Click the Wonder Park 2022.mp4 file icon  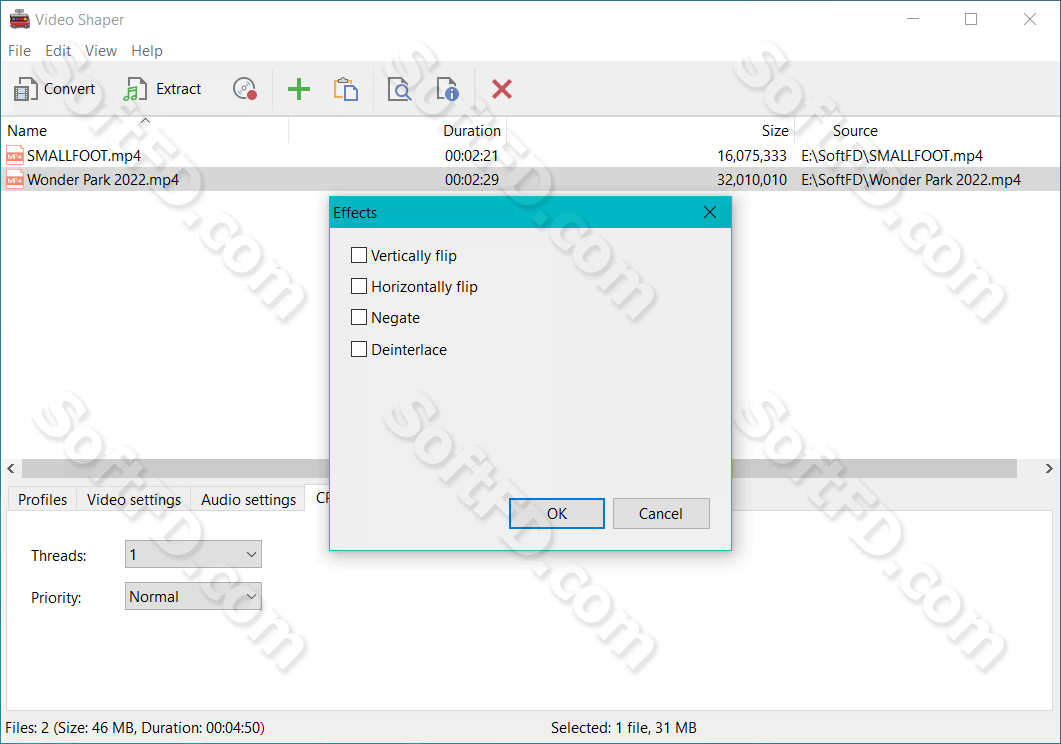15,180
